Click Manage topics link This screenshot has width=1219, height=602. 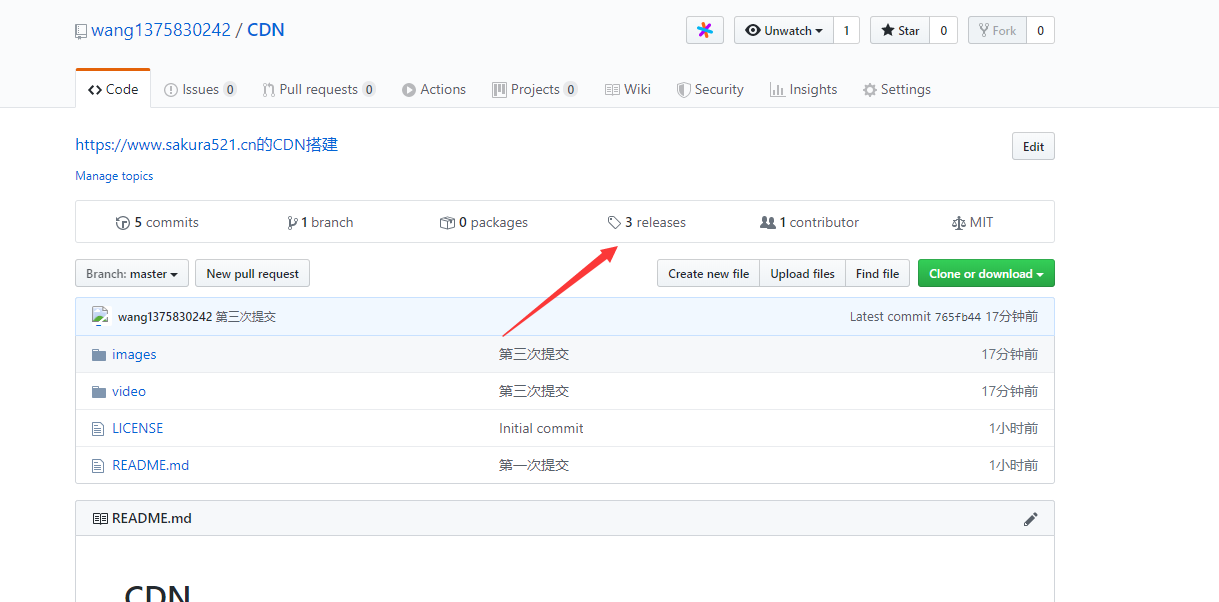[114, 176]
